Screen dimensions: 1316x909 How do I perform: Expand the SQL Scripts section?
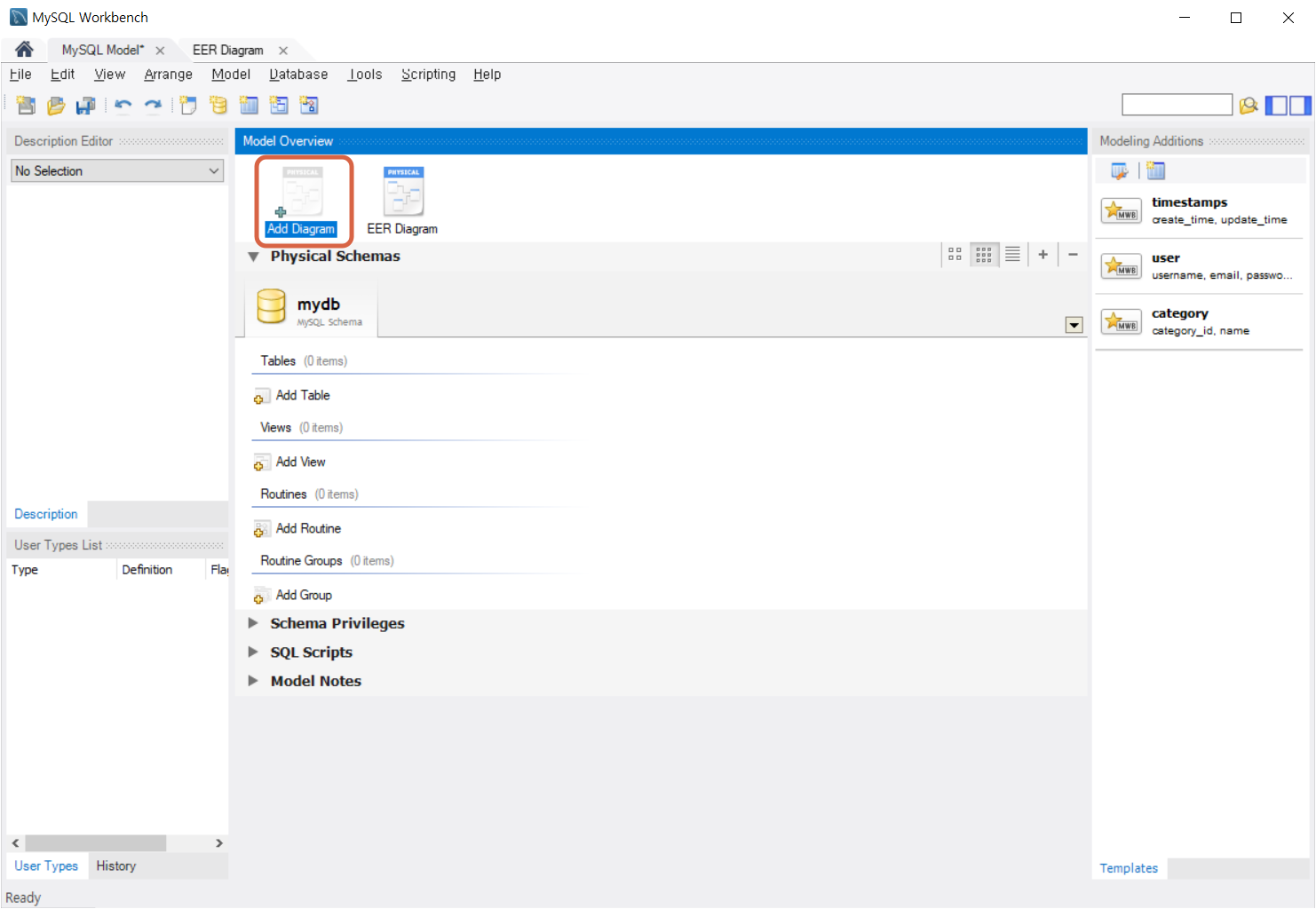(253, 652)
